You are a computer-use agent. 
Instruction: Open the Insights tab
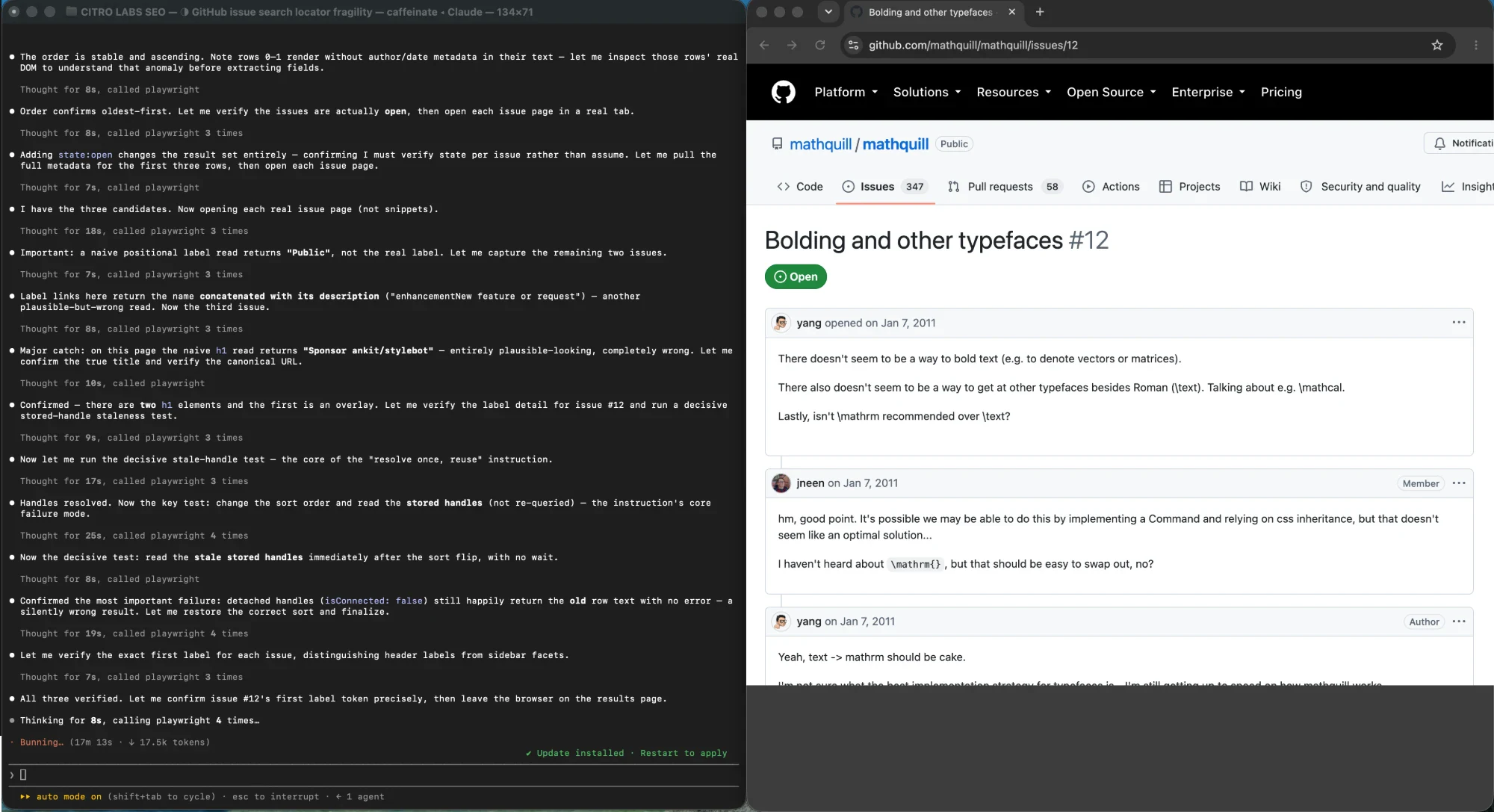click(x=1467, y=187)
